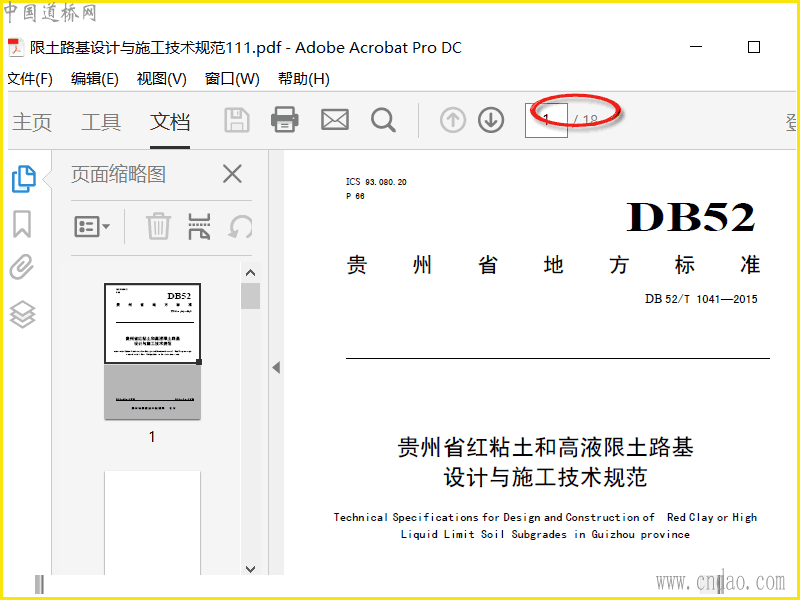Collapse navigation pane with left triangle
Screen dimensions: 800x600
[x=276, y=367]
